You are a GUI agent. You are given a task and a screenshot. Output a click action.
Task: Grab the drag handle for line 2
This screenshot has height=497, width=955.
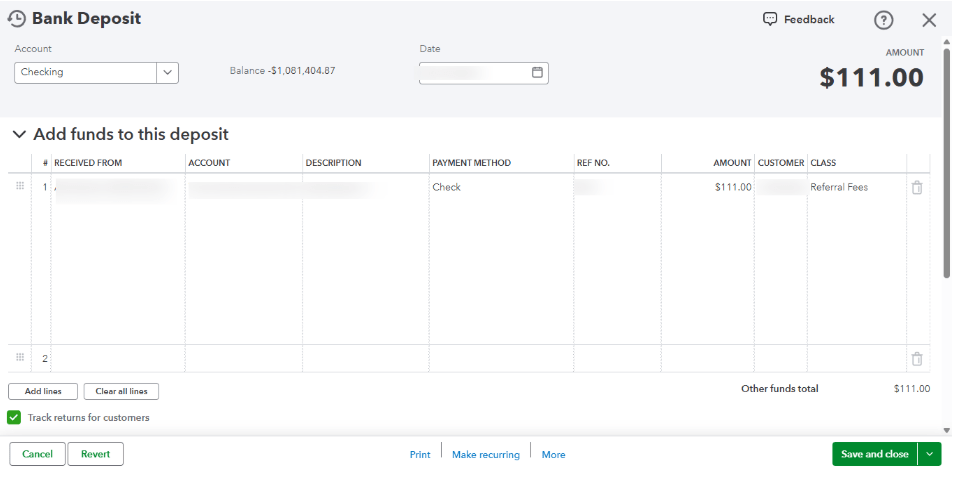click(x=20, y=357)
